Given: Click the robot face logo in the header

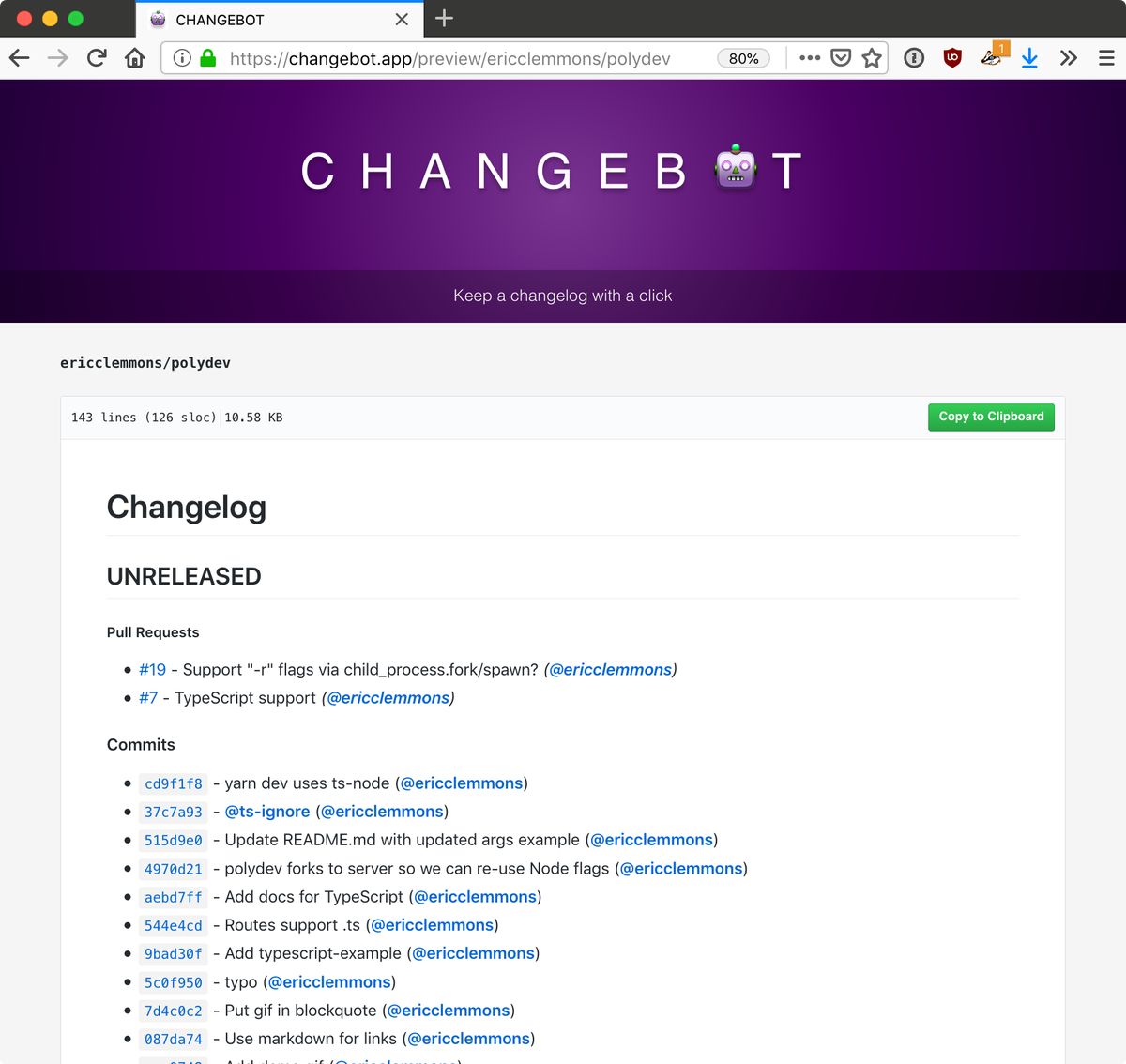Looking at the screenshot, I should (736, 169).
